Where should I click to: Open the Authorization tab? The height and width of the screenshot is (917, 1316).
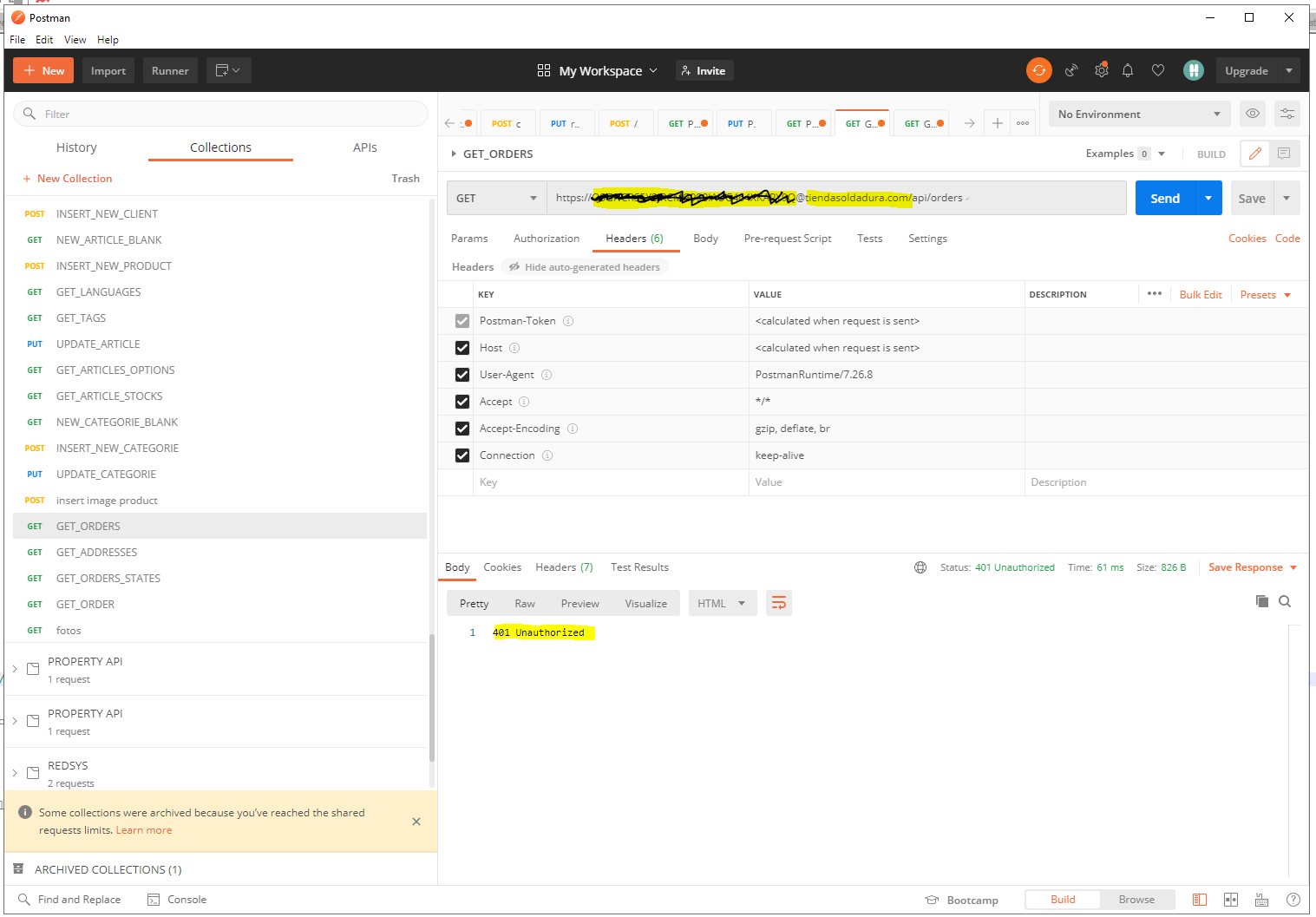coord(547,239)
